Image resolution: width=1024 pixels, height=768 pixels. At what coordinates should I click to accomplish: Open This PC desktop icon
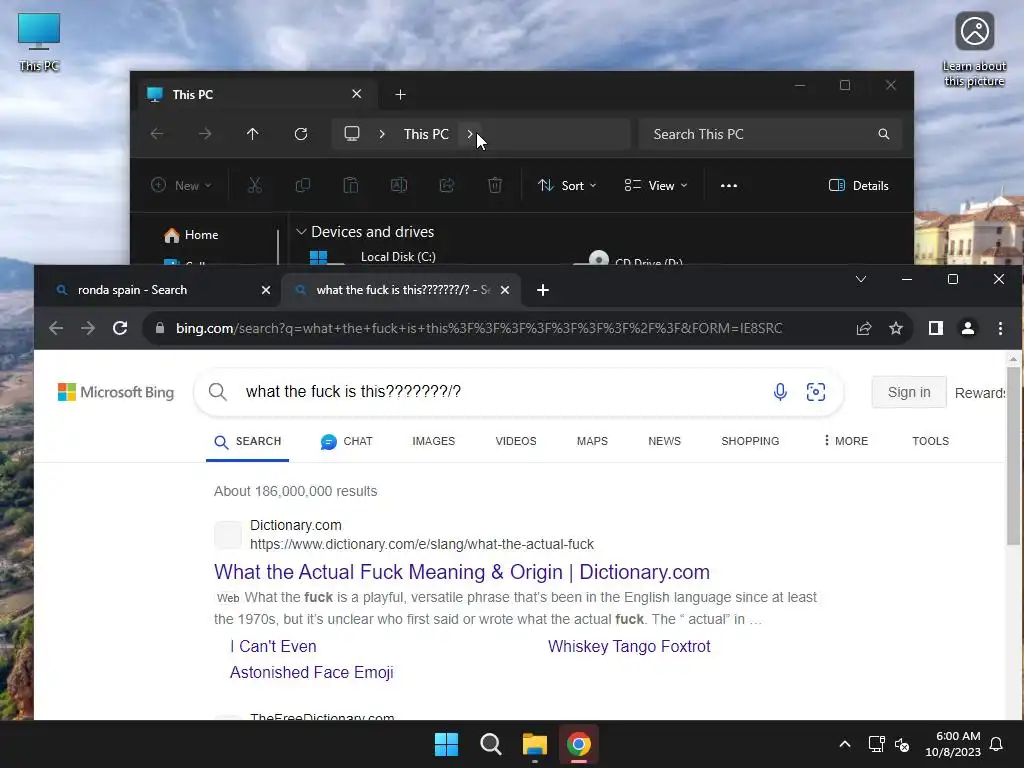point(39,40)
